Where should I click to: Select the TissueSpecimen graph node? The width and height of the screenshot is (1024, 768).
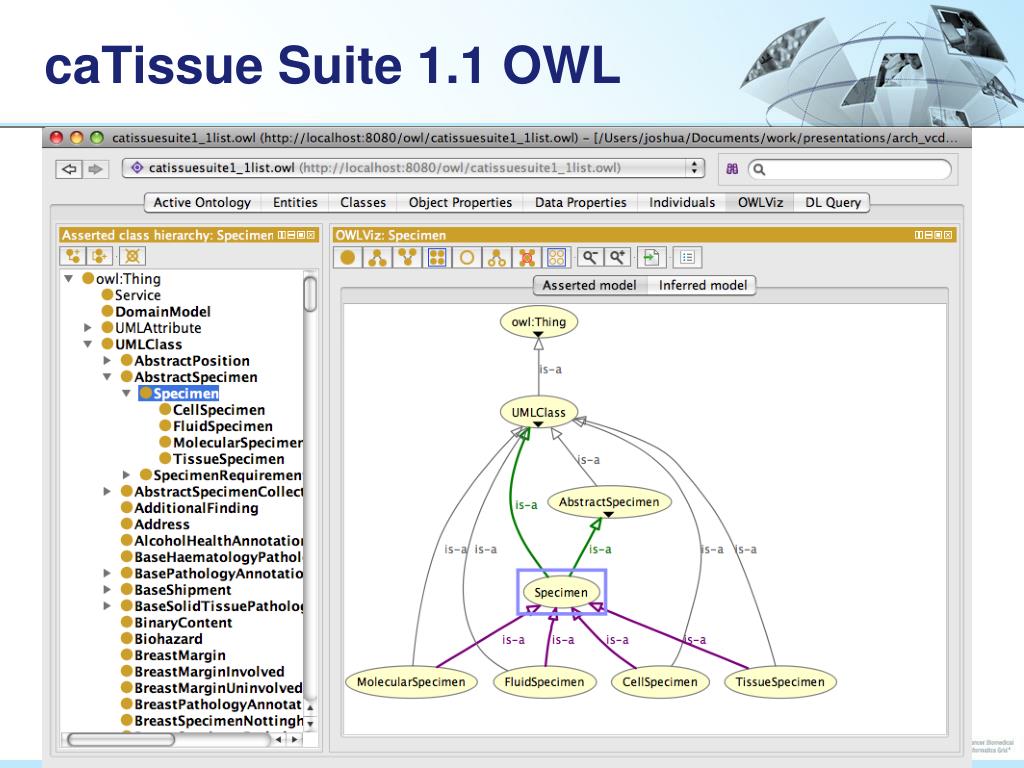(780, 682)
